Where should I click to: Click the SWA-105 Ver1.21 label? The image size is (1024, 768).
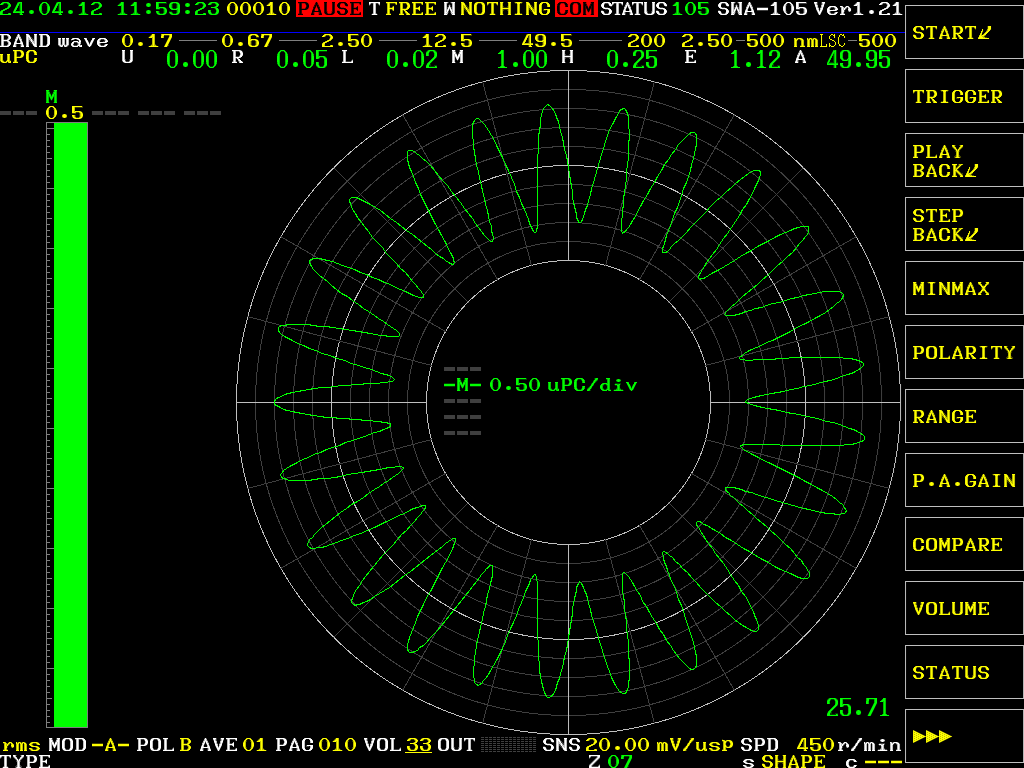coord(810,9)
